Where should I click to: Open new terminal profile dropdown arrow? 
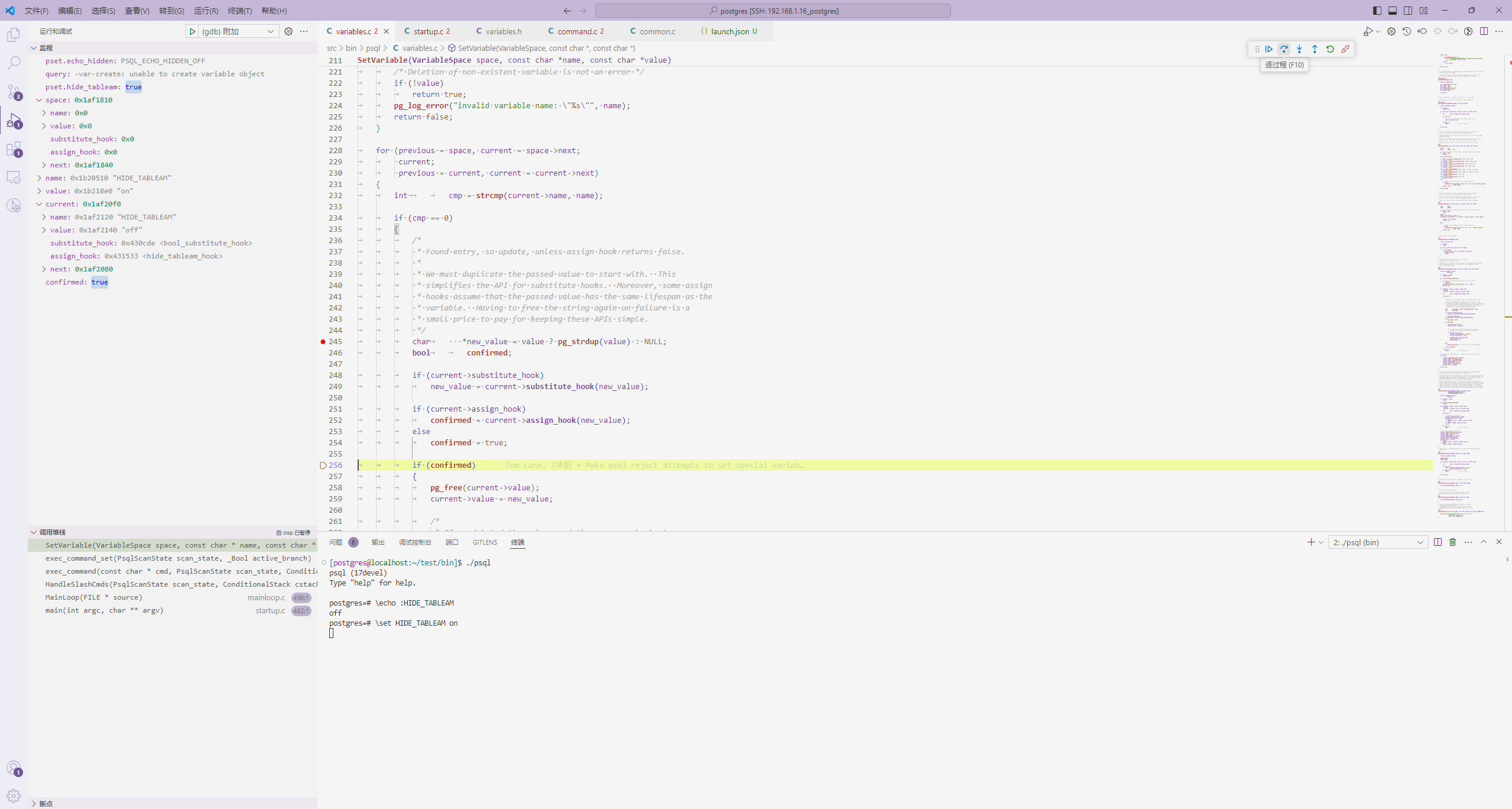click(x=1321, y=542)
